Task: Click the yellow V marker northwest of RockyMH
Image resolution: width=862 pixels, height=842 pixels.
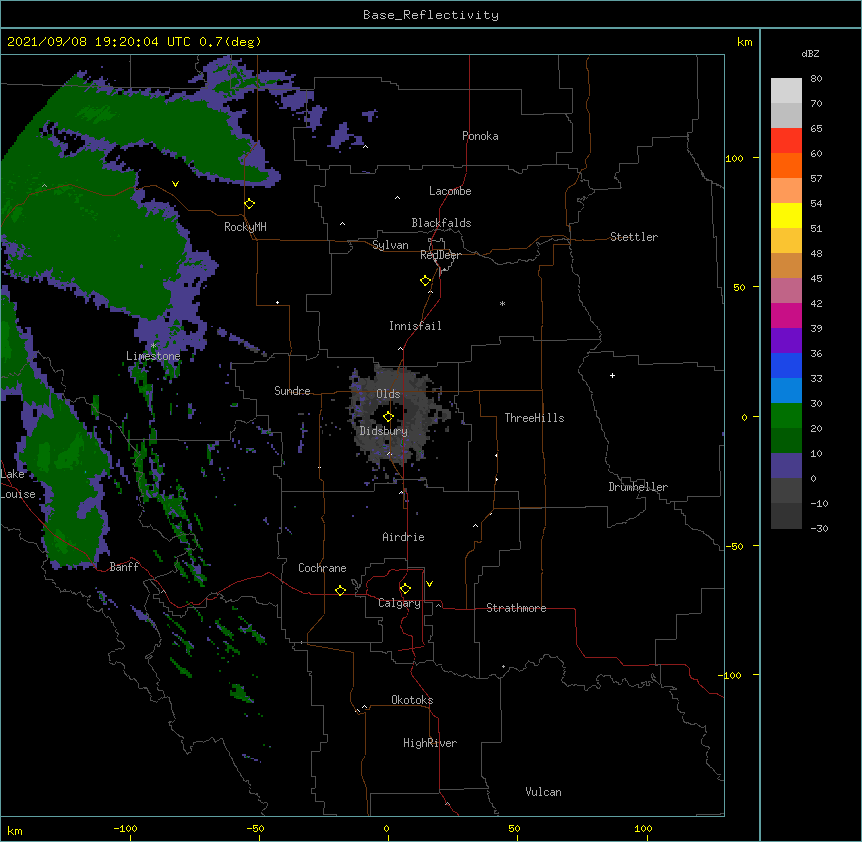Action: (x=175, y=184)
